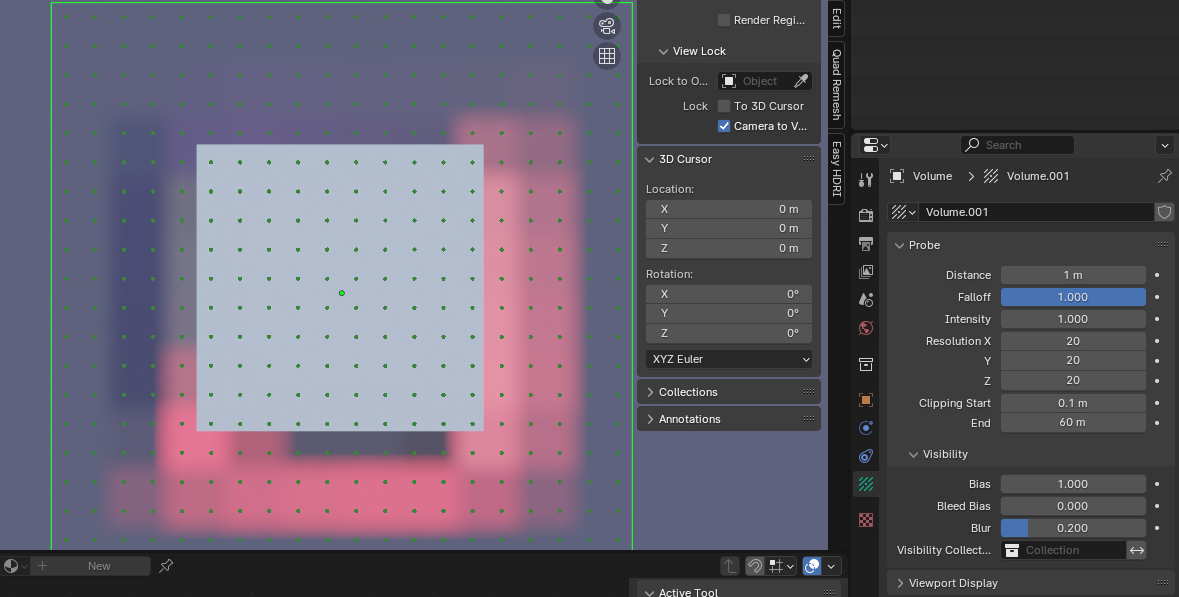Toggle animate dot for Intensity property
1179x597 pixels.
(x=1157, y=319)
